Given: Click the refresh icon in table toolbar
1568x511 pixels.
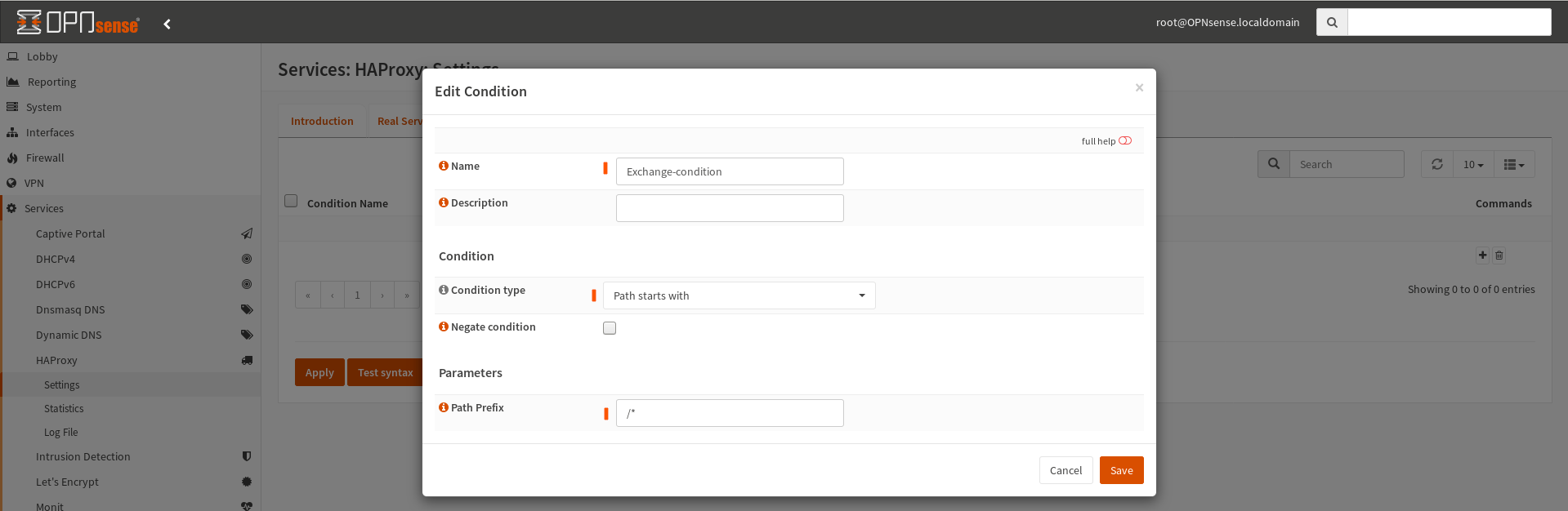Looking at the screenshot, I should (x=1437, y=164).
